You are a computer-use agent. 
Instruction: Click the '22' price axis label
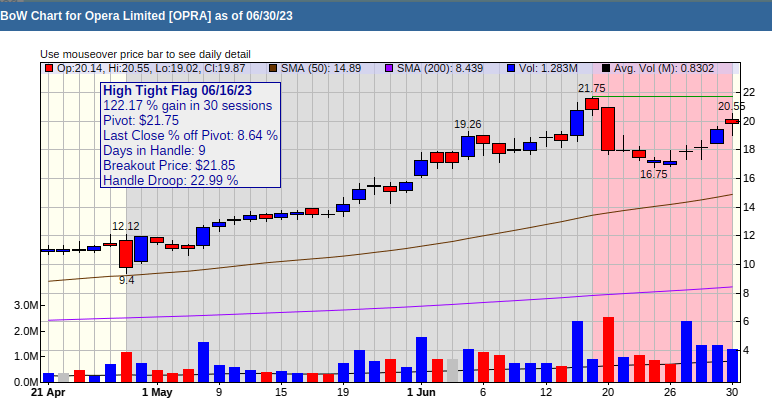coord(748,93)
